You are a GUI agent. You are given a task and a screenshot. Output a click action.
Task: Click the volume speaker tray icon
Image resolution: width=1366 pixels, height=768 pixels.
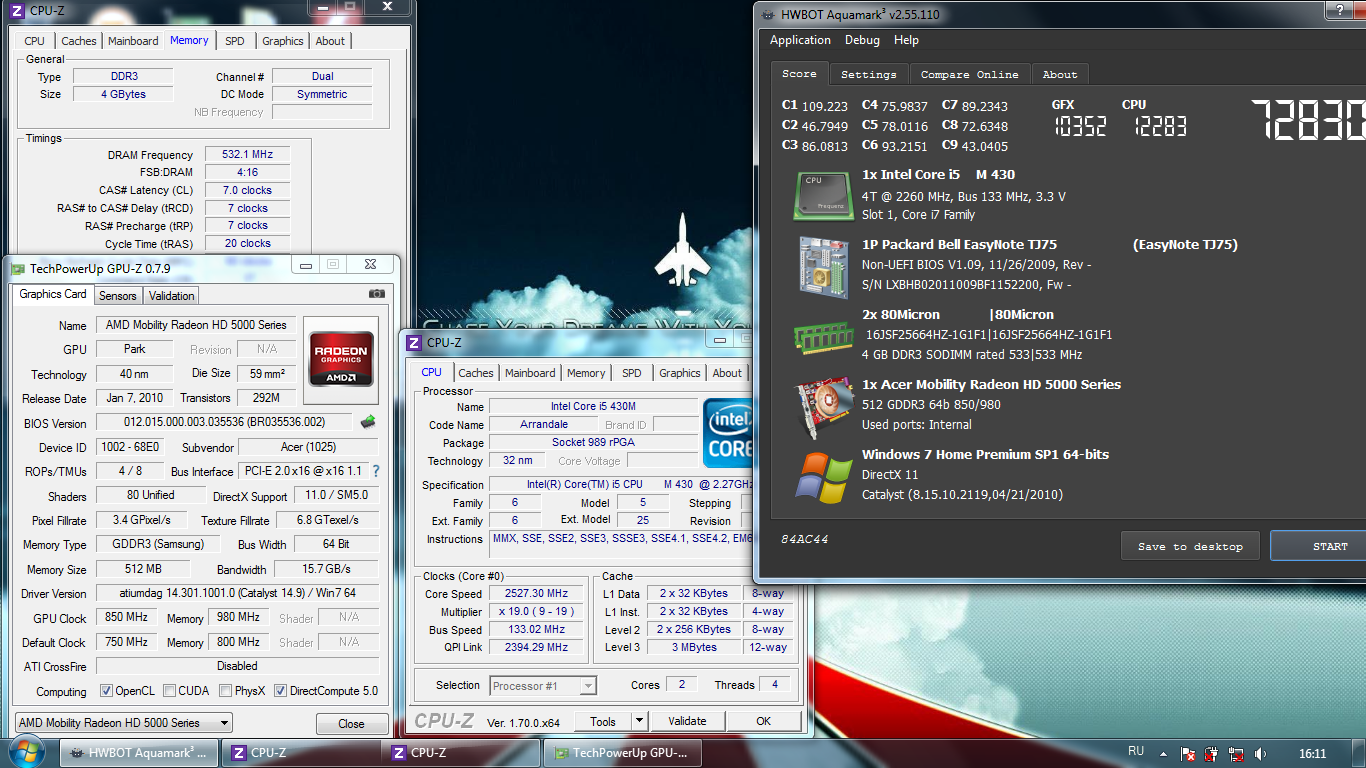point(1260,753)
